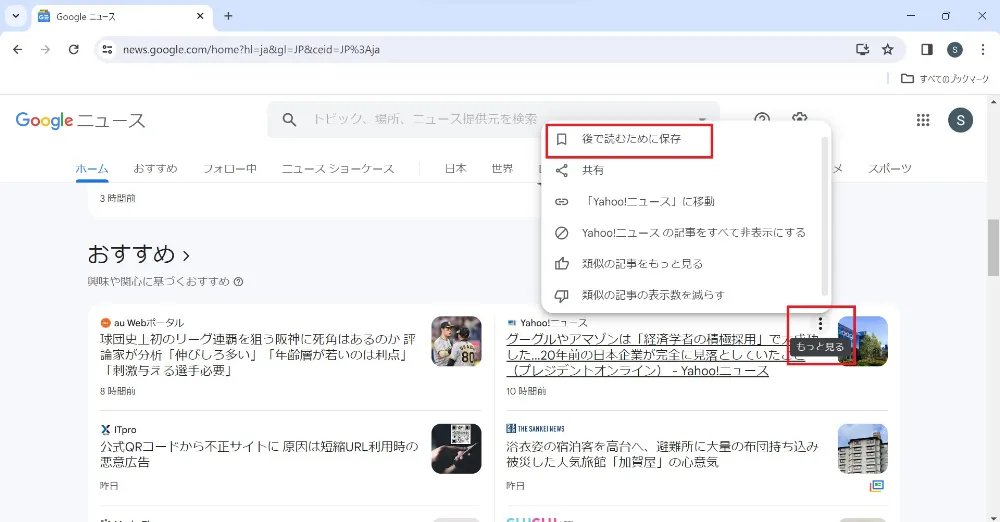The image size is (1000, 522).
Task: Click the bookmark icon in the popup menu
Action: (x=561, y=139)
